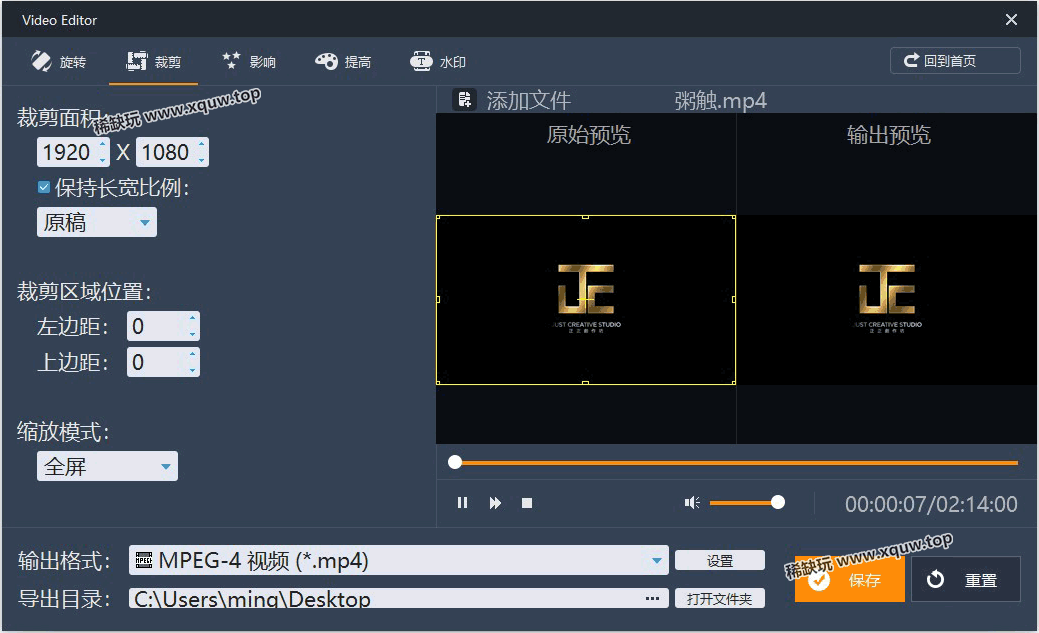This screenshot has height=633, width=1039.
Task: Click the 输出预览 video thumbnail
Action: tap(887, 300)
